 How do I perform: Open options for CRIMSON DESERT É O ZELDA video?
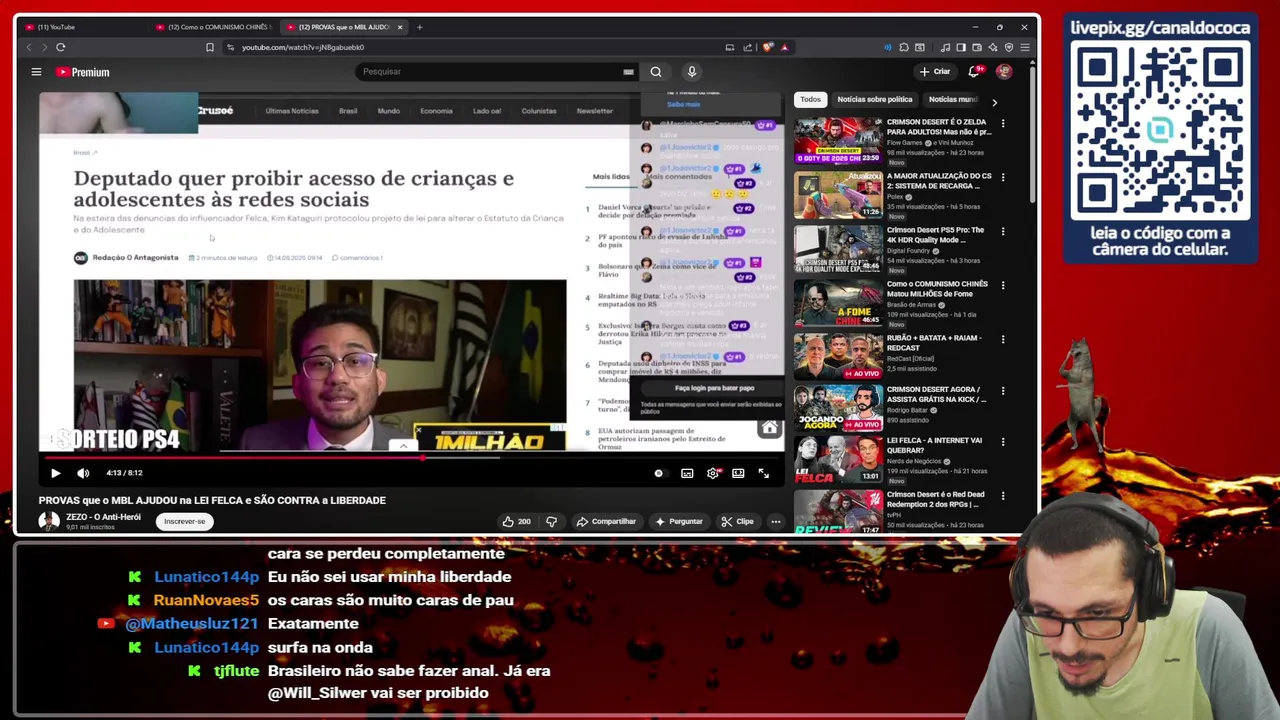[x=1003, y=124]
